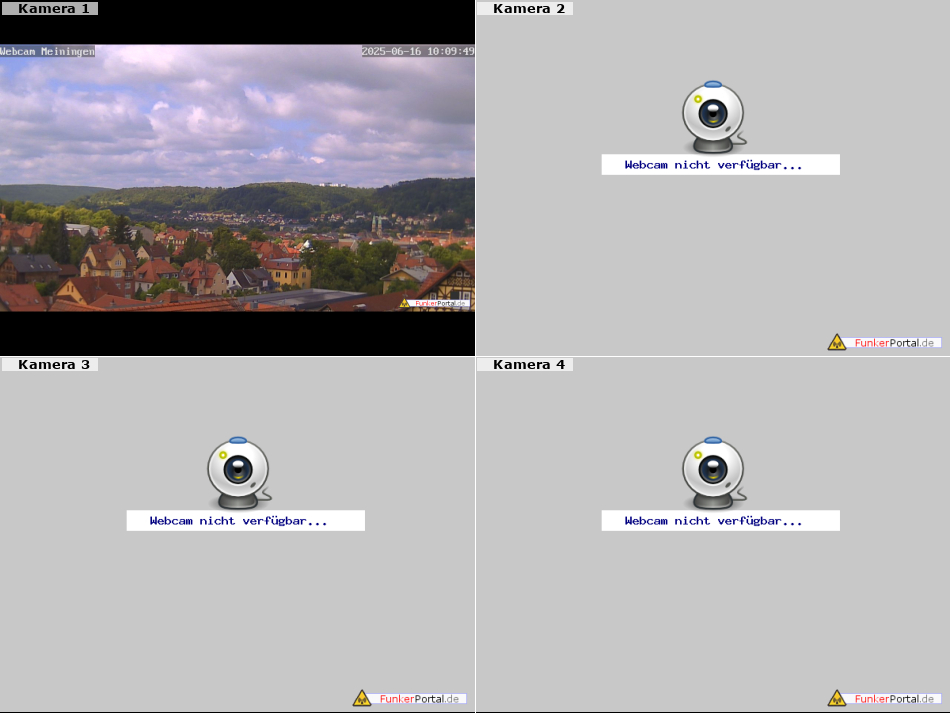Click the Kamera 4 label
950x713 pixels.
click(525, 364)
